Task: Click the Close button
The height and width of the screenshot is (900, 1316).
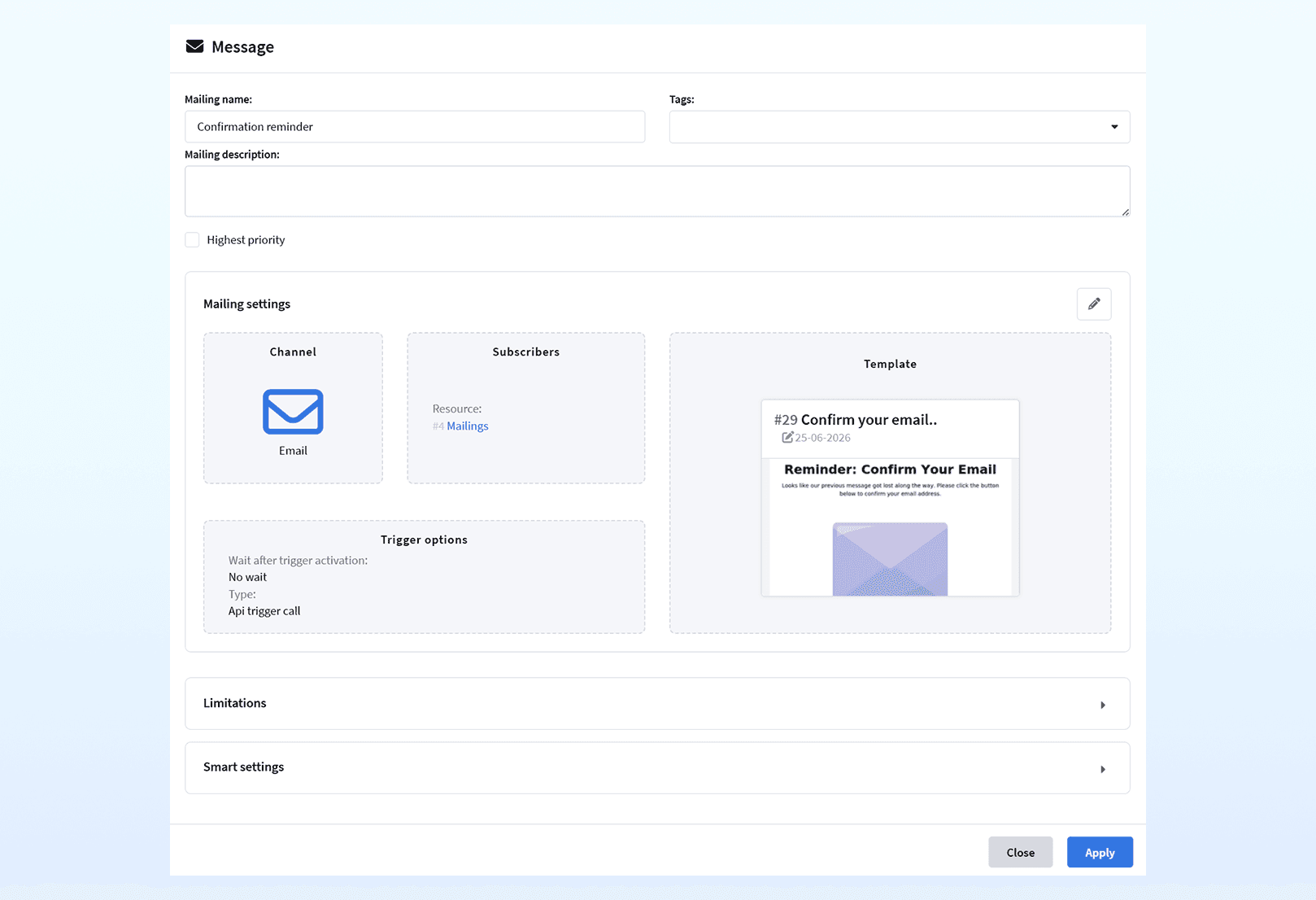Action: tap(1020, 852)
